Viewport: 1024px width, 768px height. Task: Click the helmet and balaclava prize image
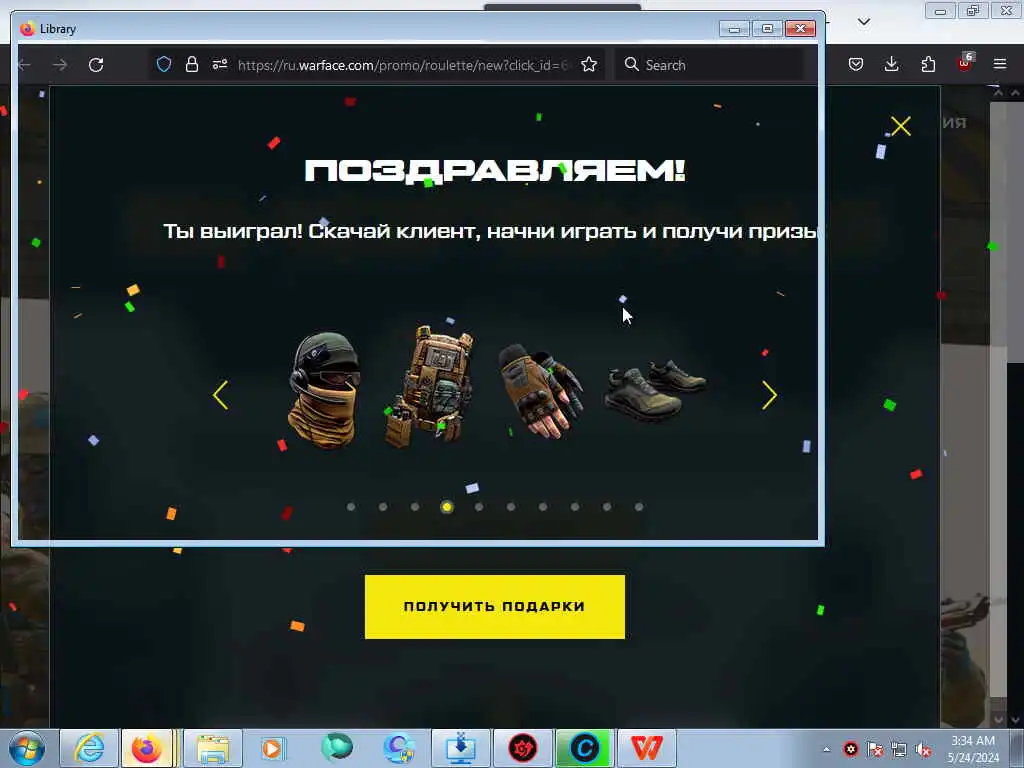point(325,391)
